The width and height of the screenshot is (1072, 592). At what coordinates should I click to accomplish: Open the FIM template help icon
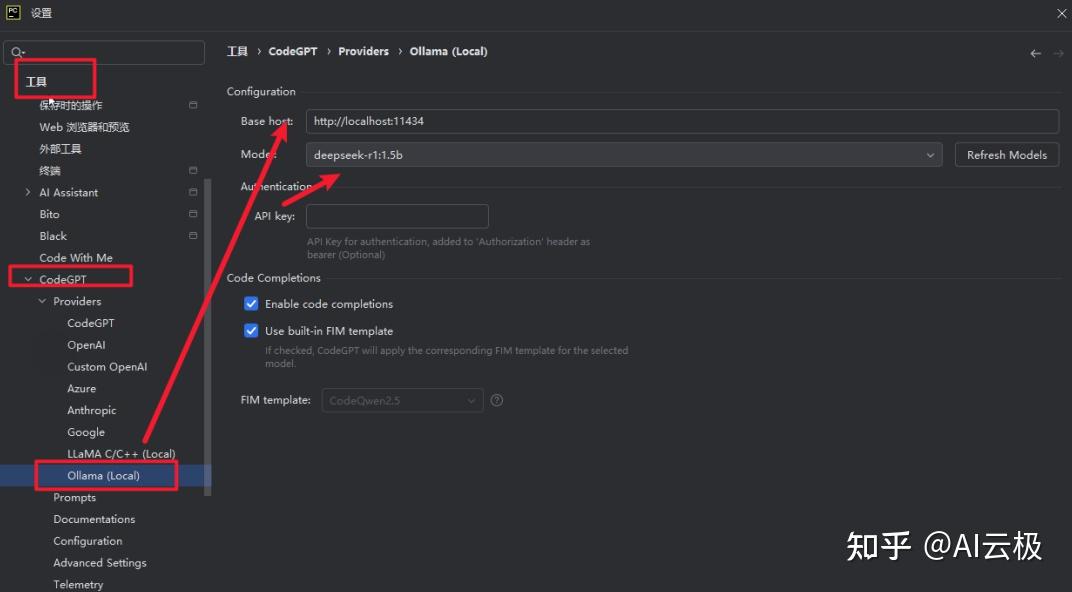pos(496,400)
